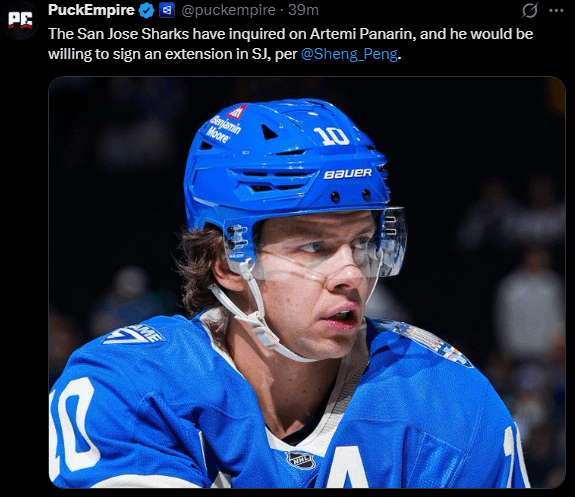Click the shoulder patch on the jersey
The image size is (575, 497).
(433, 343)
